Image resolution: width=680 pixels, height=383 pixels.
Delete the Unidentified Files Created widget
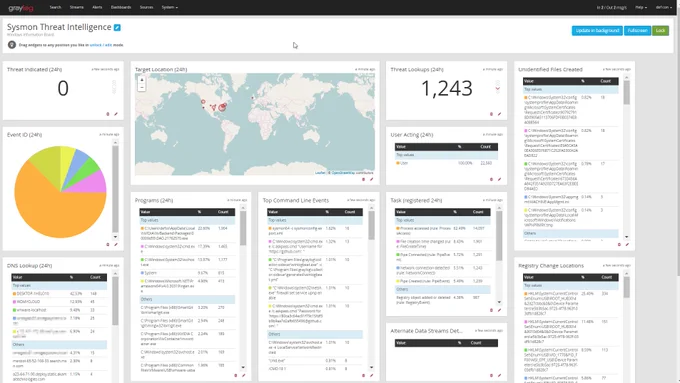[619, 245]
